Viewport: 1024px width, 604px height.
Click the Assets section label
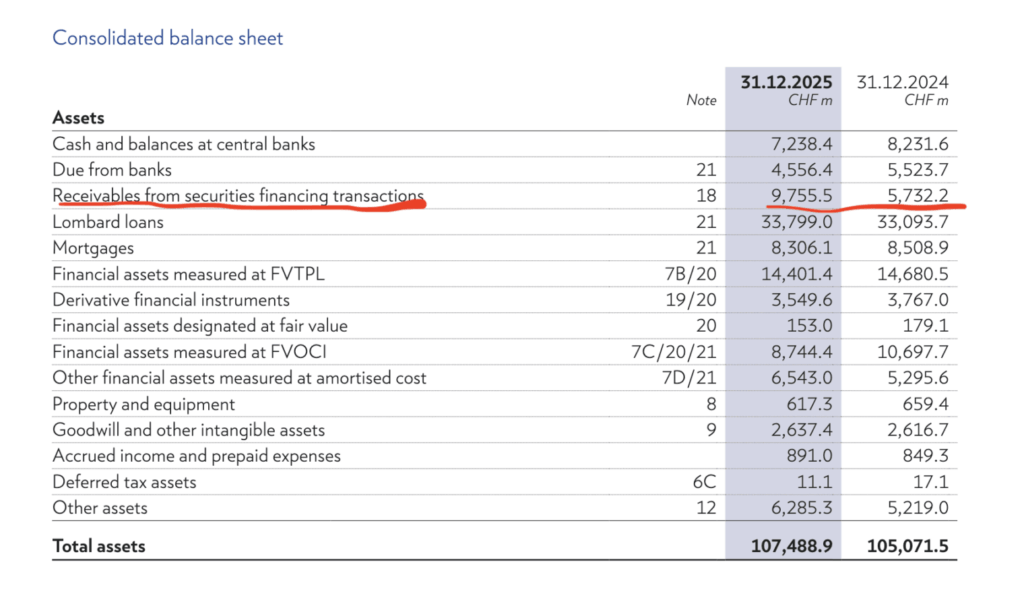click(78, 118)
